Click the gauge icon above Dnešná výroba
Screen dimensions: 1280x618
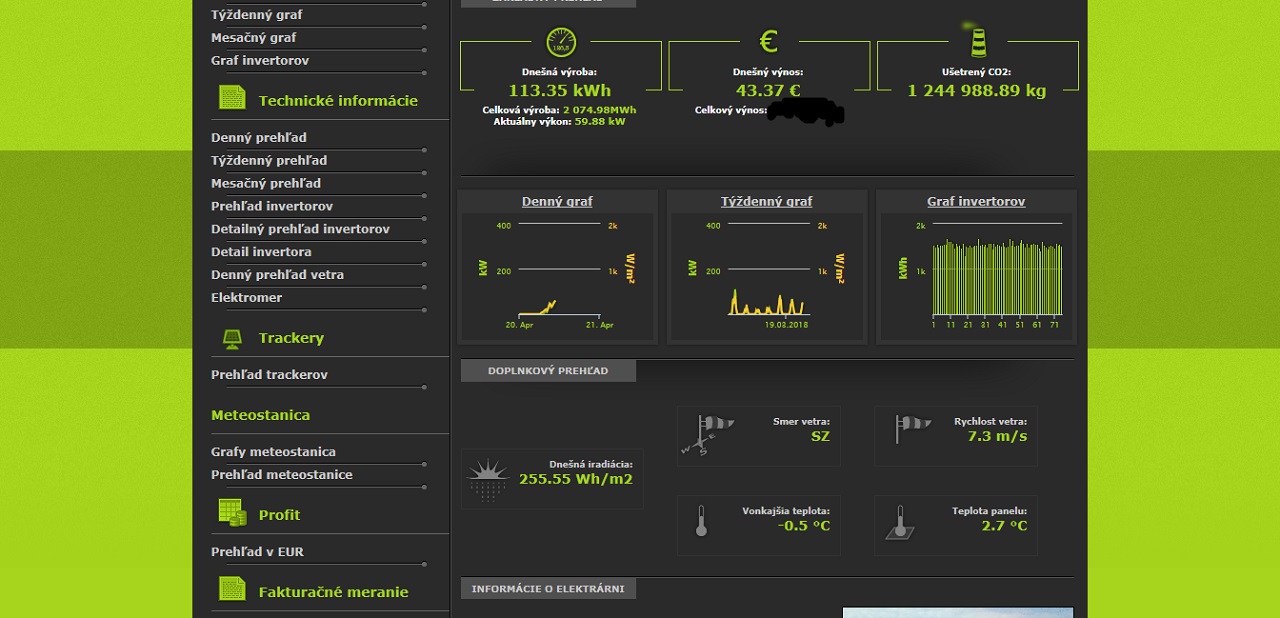(561, 42)
